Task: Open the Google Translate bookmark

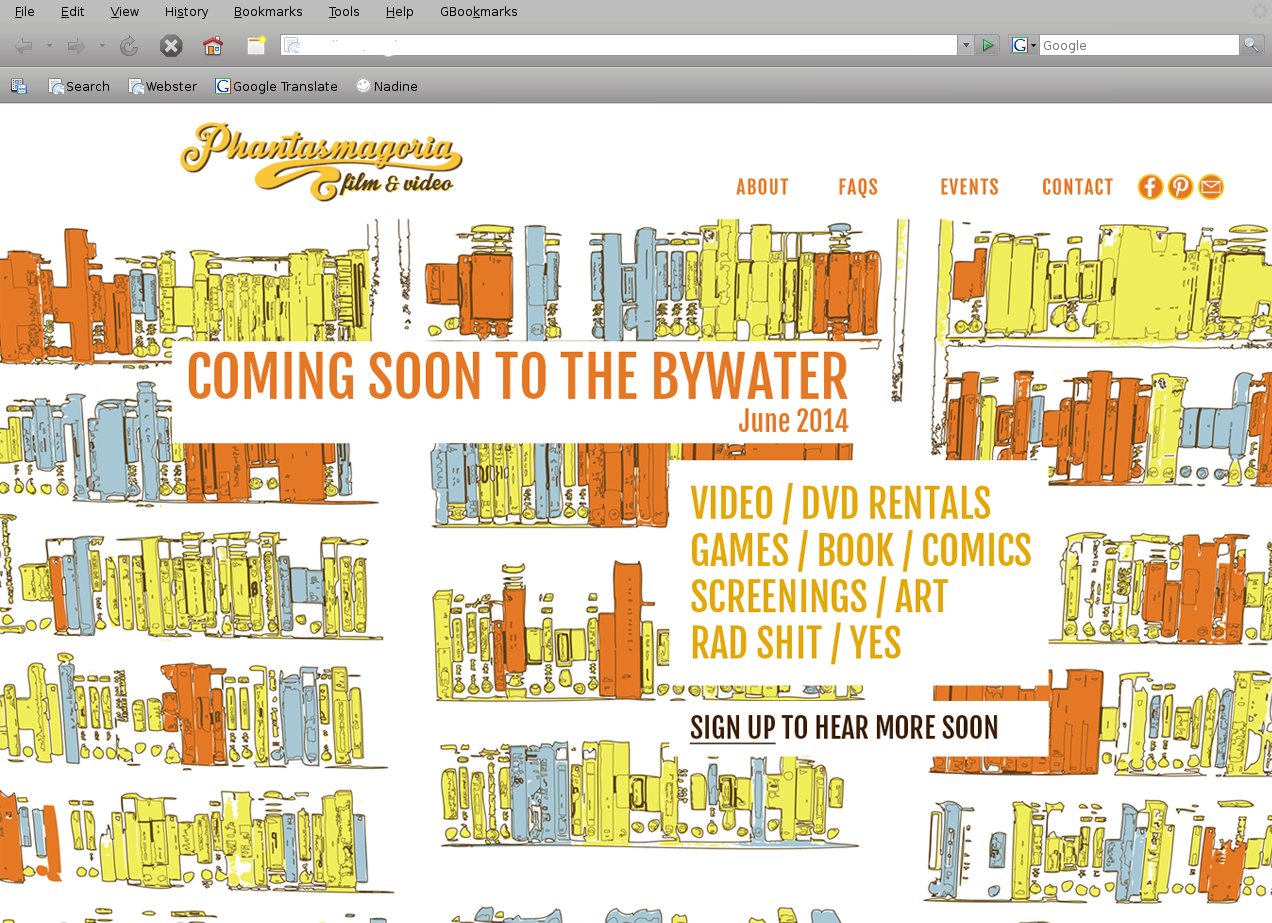Action: point(277,86)
